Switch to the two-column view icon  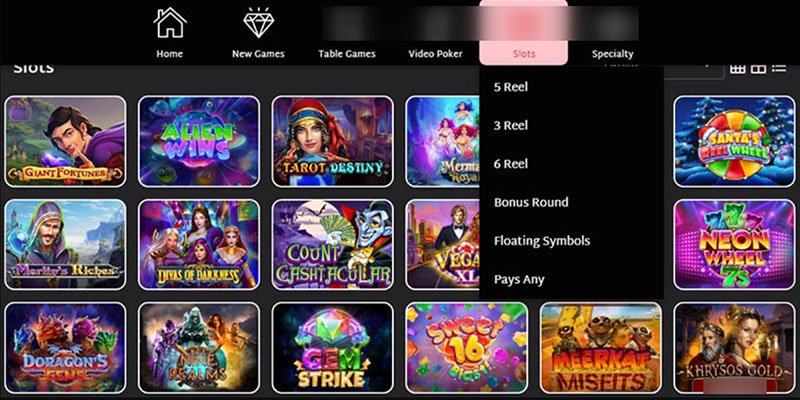759,69
